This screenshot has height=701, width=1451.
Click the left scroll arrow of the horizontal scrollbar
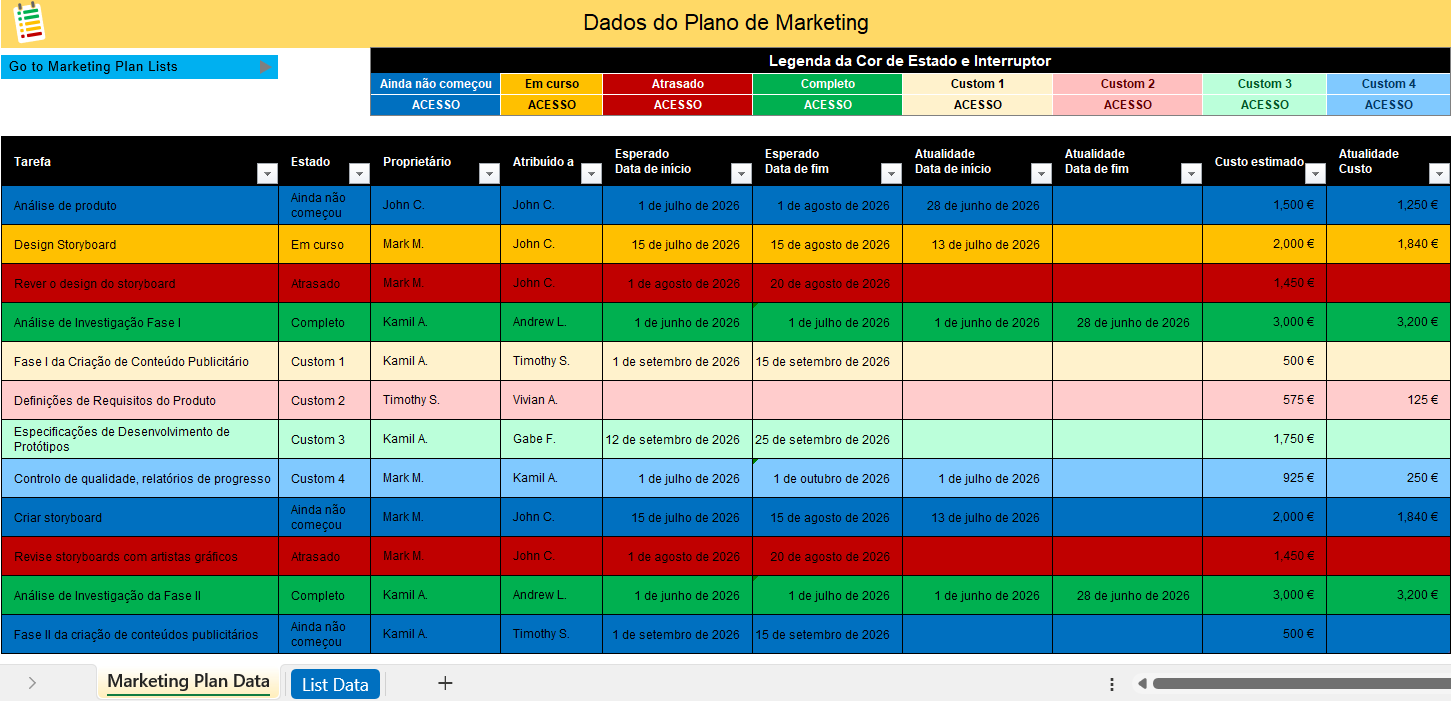(1141, 683)
